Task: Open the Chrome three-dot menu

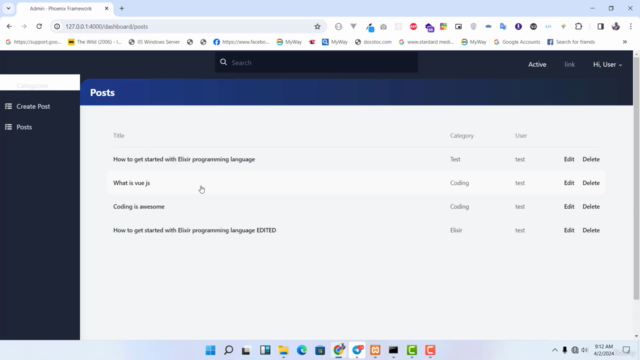Action: (x=631, y=27)
